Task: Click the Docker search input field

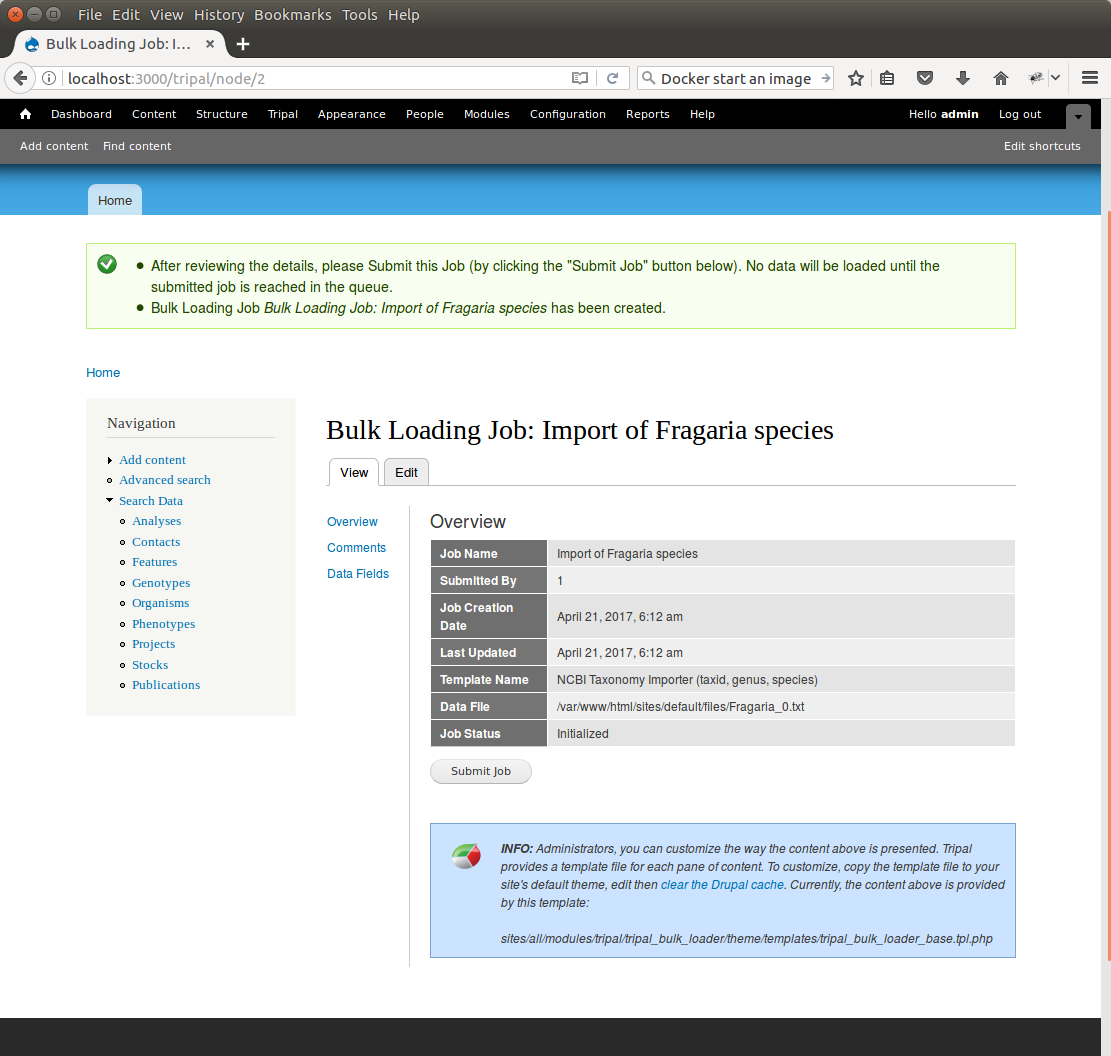Action: pos(735,78)
